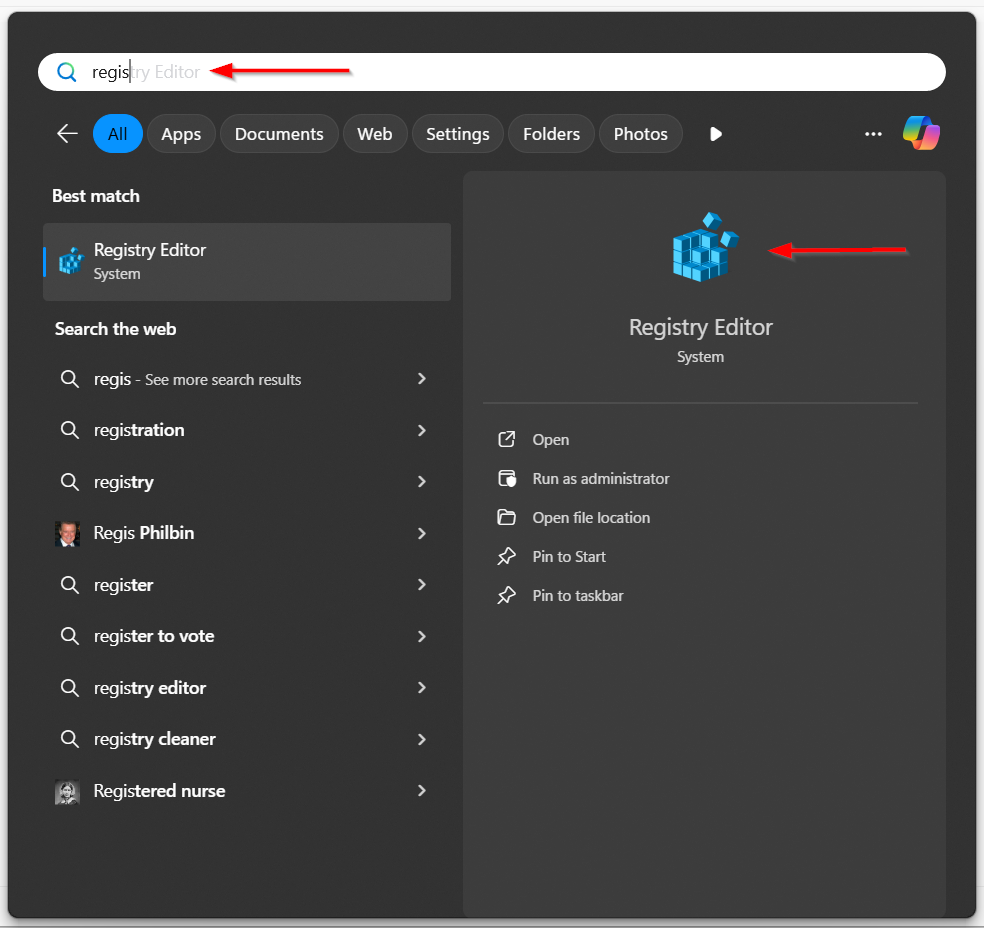Click magnifier icon beside 'registry editor' suggestion
The image size is (984, 928).
[x=70, y=688]
